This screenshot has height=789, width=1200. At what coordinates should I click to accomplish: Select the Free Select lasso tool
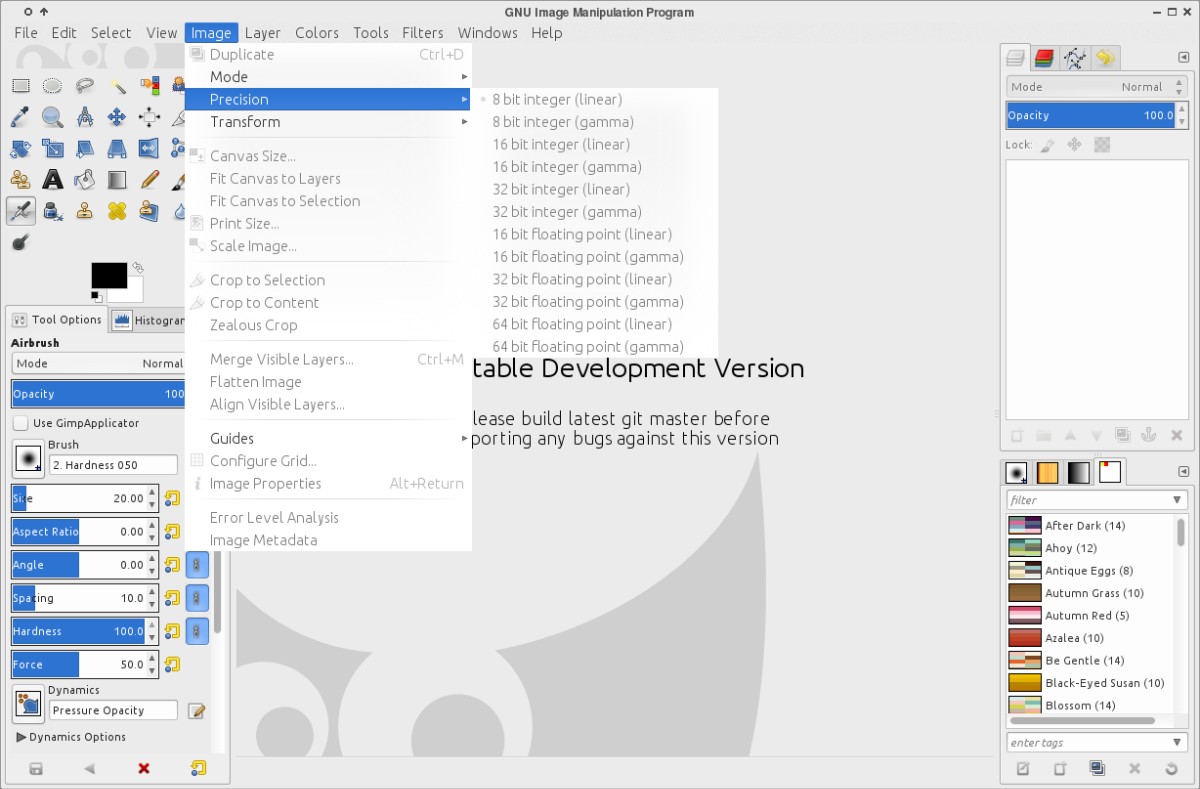pyautogui.click(x=85, y=86)
